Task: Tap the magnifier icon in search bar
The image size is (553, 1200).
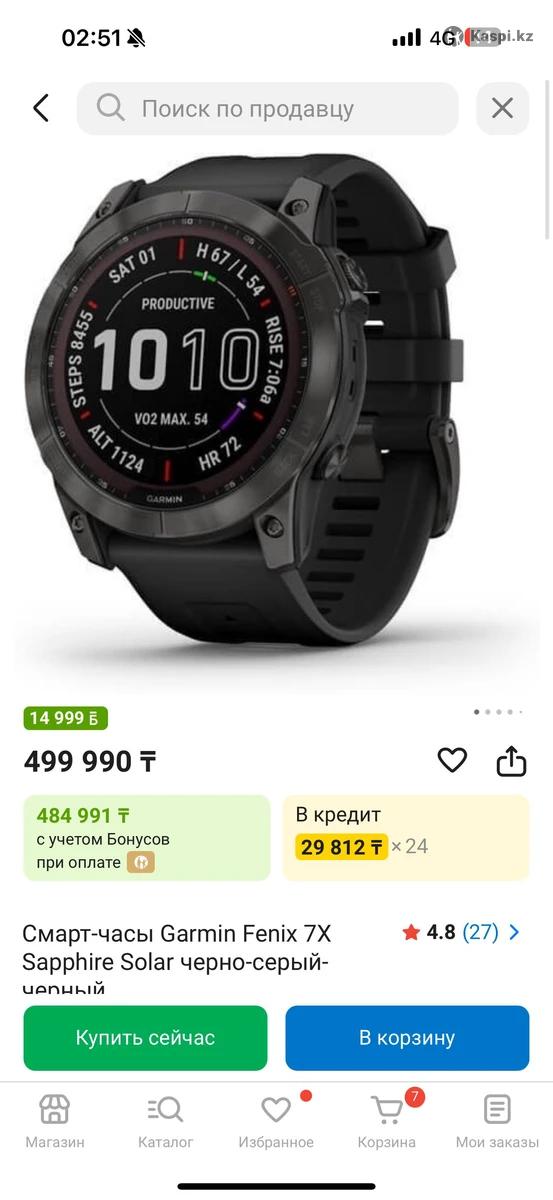Action: [111, 108]
